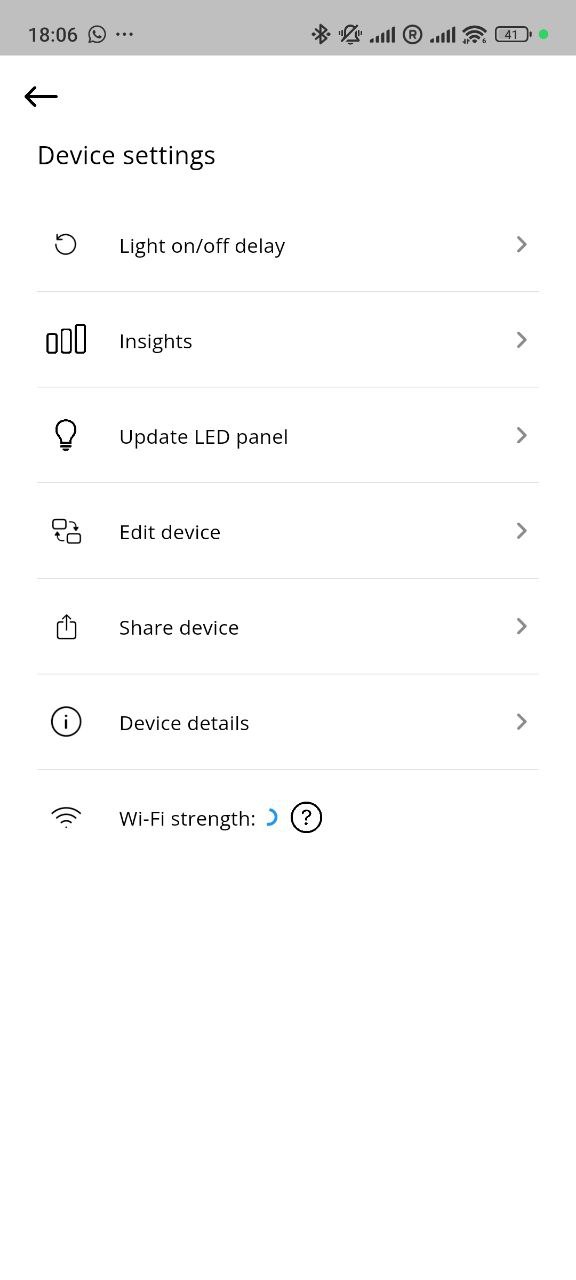Screen dimensions: 576x1280
Task: Click the Wi-Fi strength loading spinner
Action: tap(270, 818)
